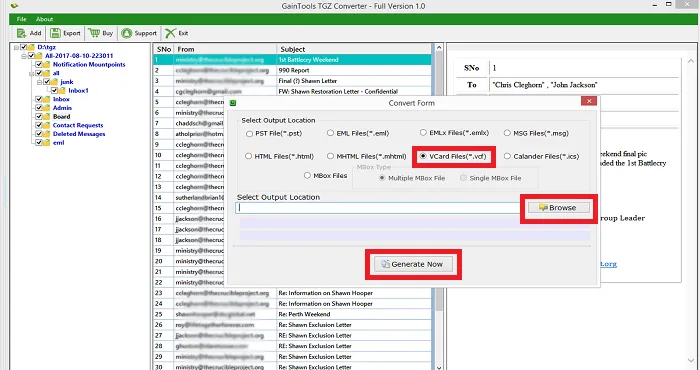Uncheck the D:\tgz root checkbox
This screenshot has height=370, width=700.
click(24, 47)
